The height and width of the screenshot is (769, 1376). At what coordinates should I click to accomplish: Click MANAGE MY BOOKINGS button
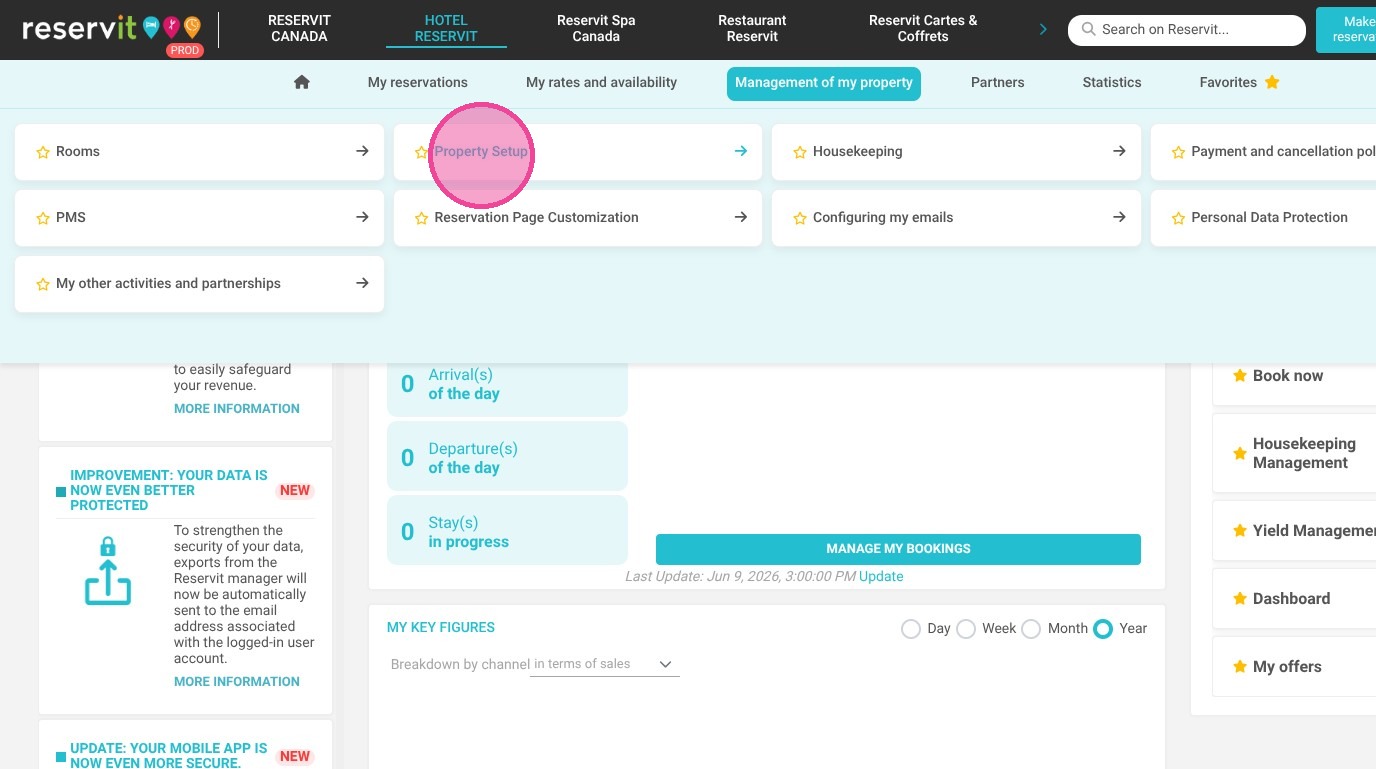pos(898,549)
